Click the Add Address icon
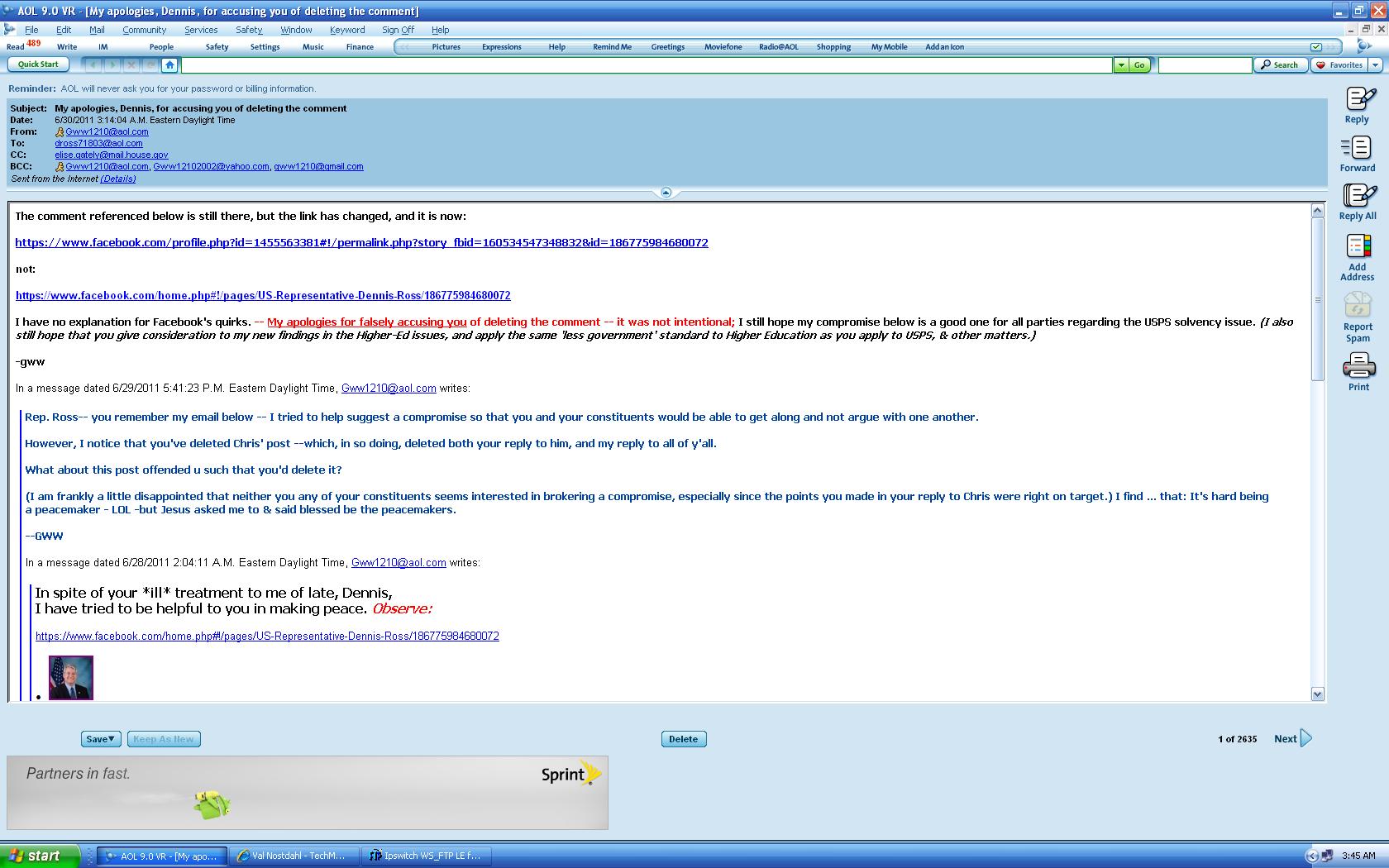Image resolution: width=1389 pixels, height=868 pixels. [1358, 257]
